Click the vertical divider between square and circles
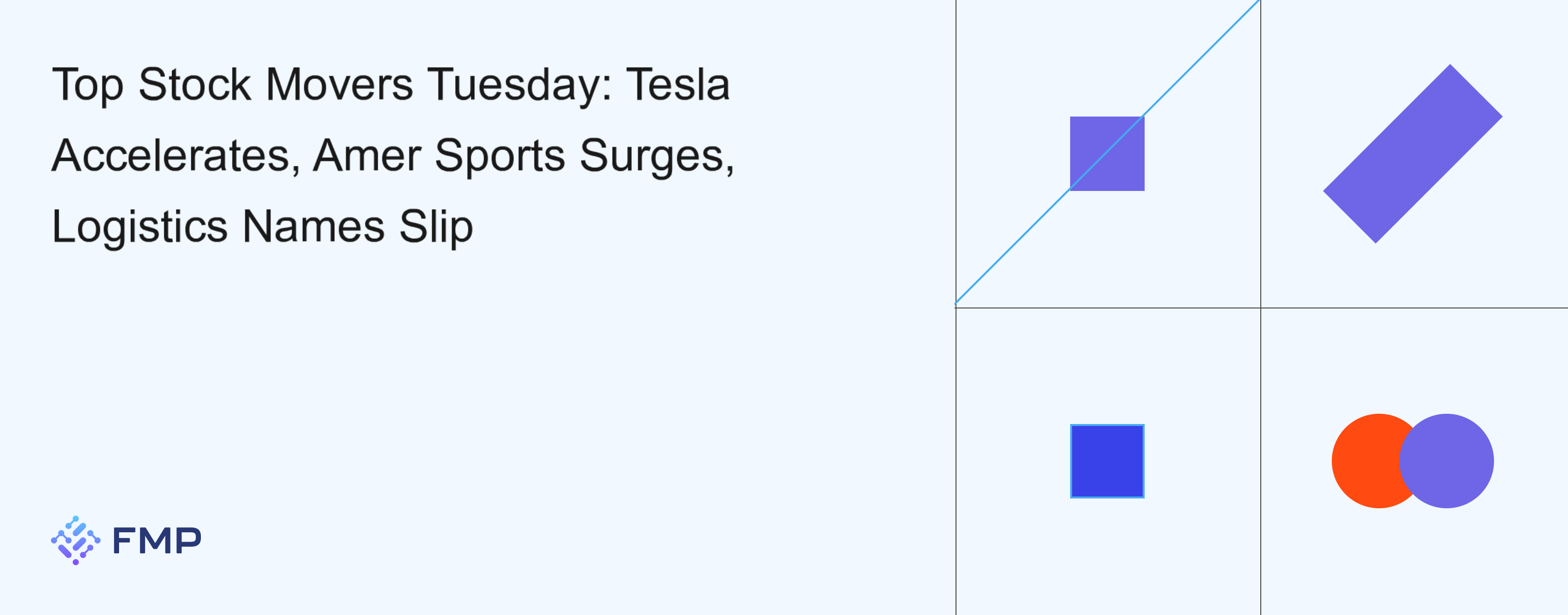Viewport: 1568px width, 615px height. [x=1261, y=462]
